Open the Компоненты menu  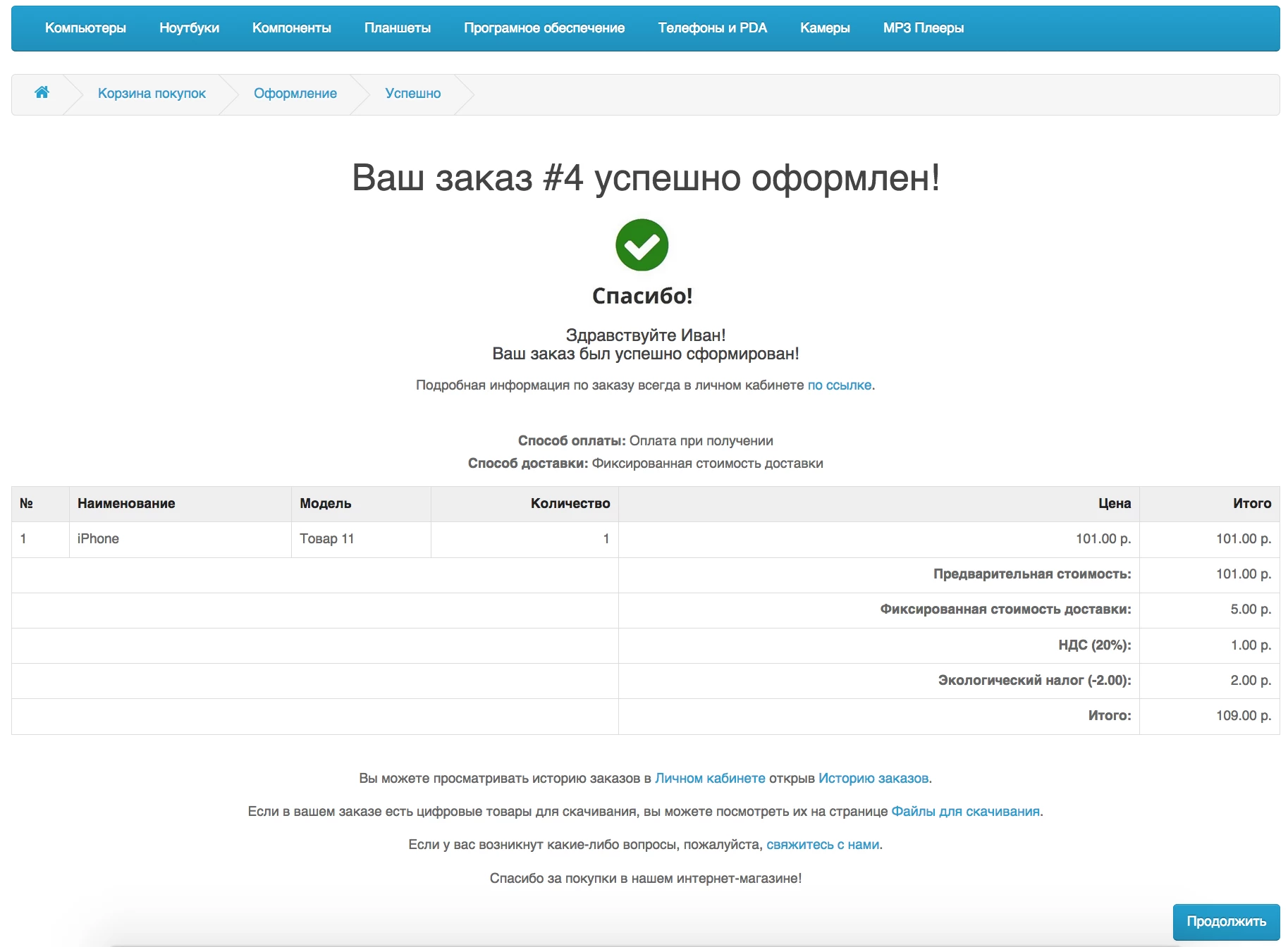292,28
